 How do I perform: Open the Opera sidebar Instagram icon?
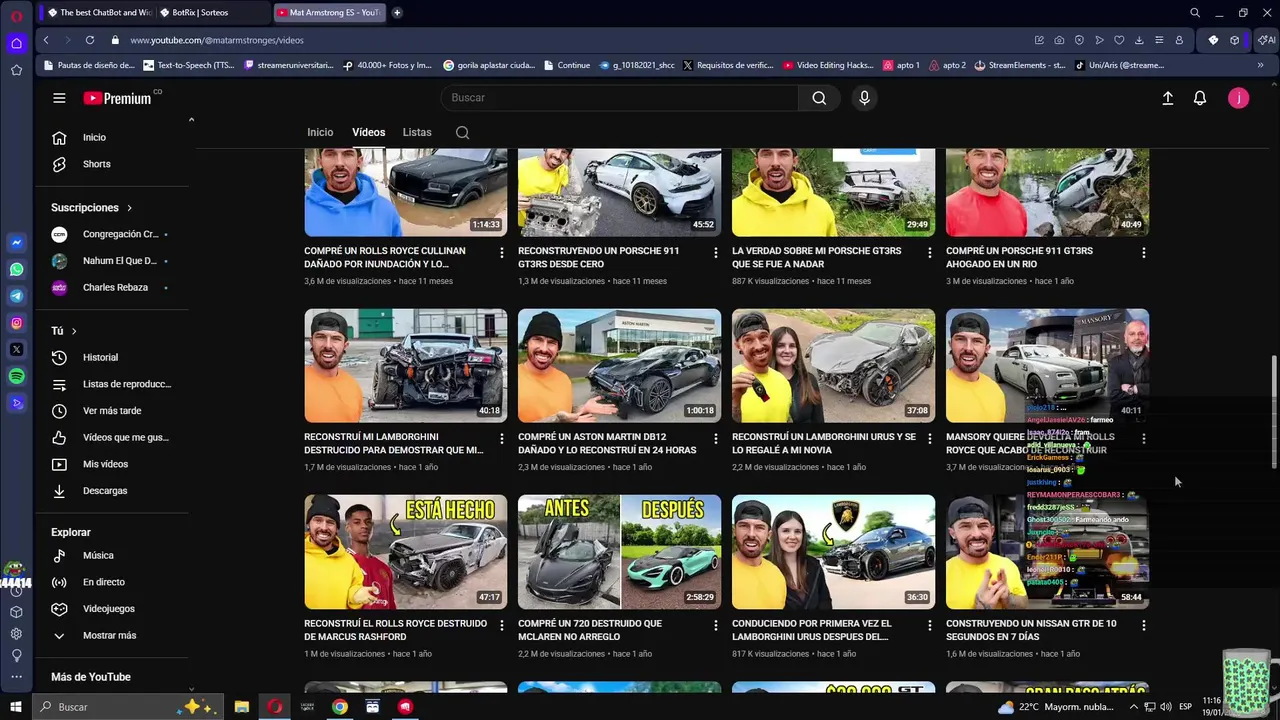pos(16,323)
